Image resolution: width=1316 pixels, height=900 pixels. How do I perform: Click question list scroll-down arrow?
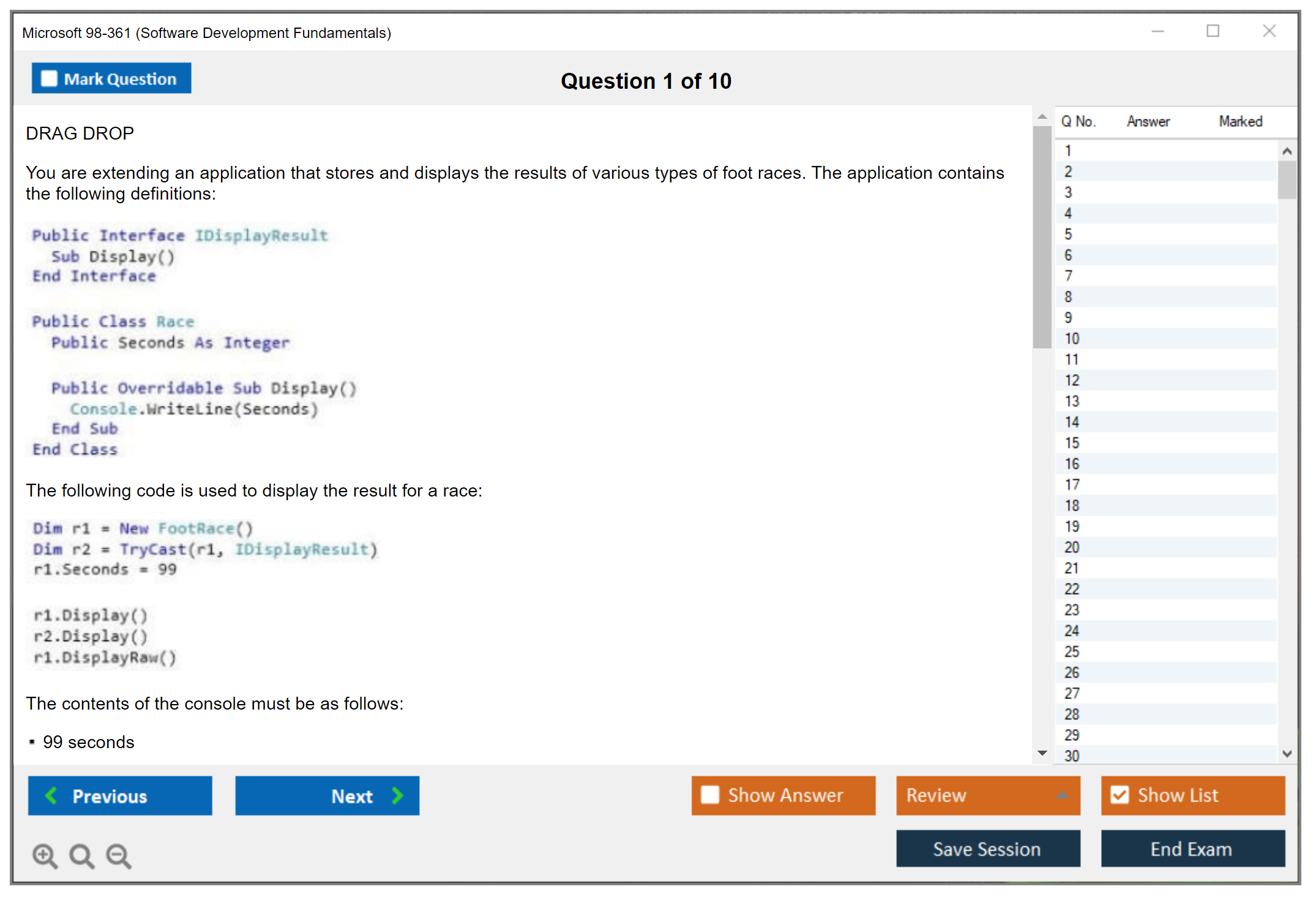click(x=1287, y=754)
